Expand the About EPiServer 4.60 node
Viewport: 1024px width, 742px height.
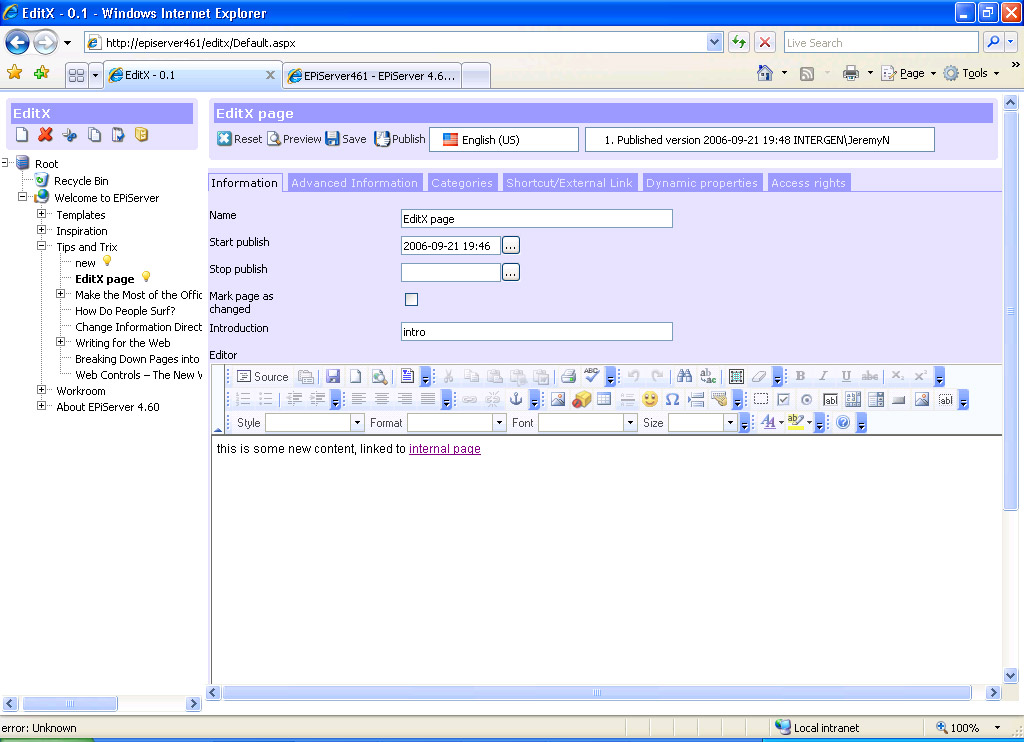41,406
